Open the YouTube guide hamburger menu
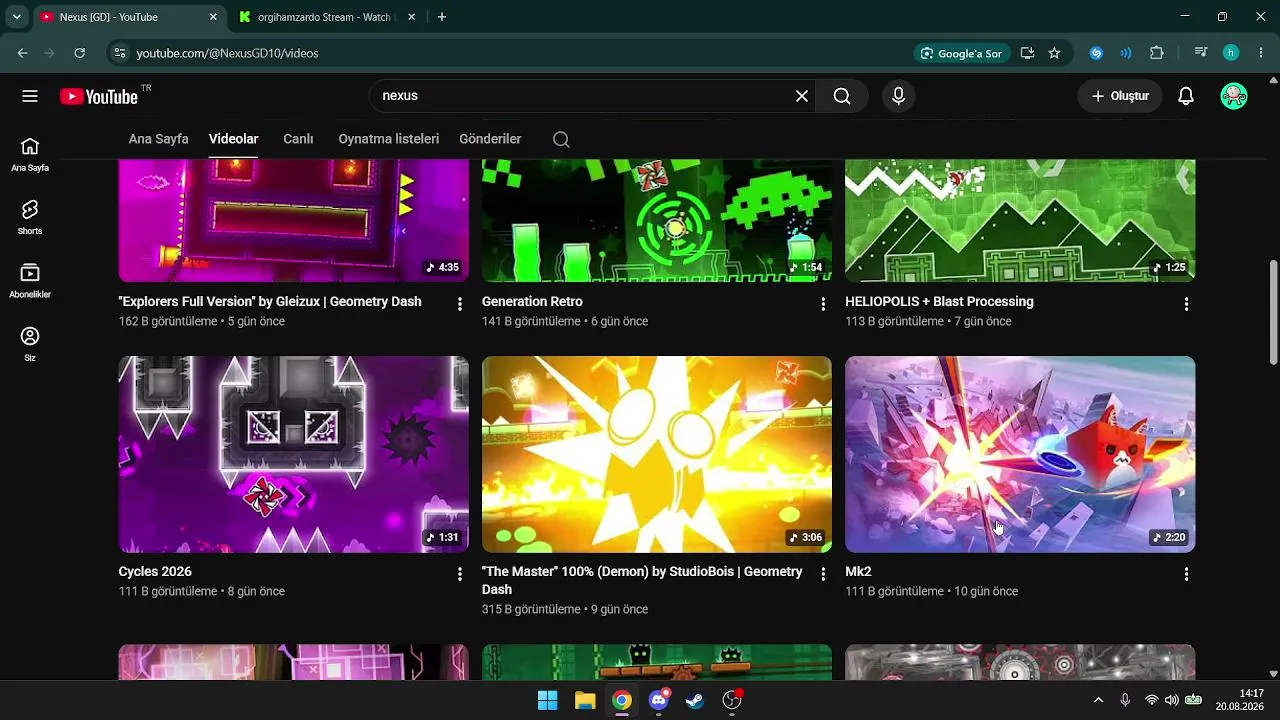This screenshot has width=1280, height=720. [x=30, y=96]
